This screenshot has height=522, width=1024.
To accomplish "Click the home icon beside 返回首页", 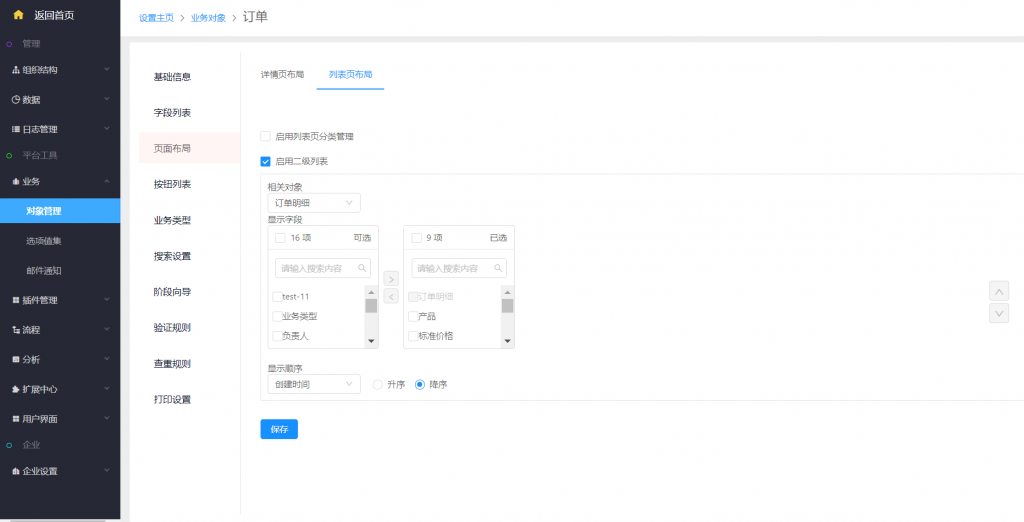I will pos(18,15).
